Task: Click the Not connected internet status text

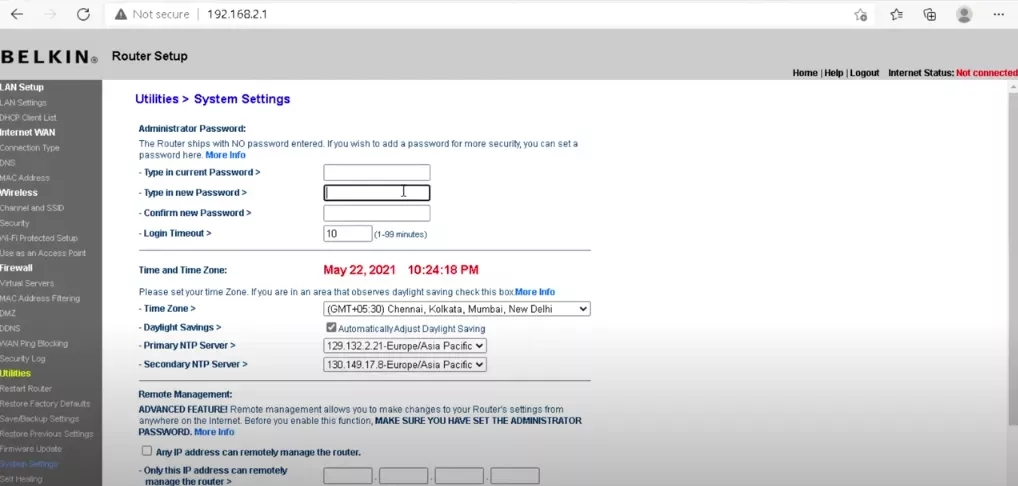Action: [987, 73]
